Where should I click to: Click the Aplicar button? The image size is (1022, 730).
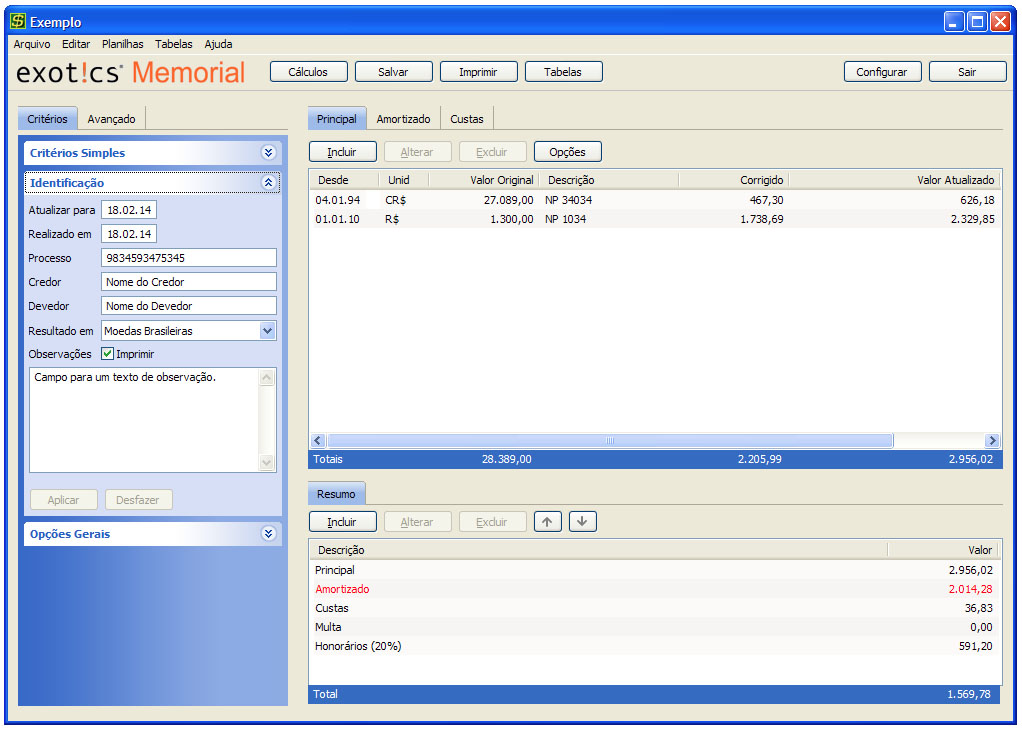click(63, 500)
